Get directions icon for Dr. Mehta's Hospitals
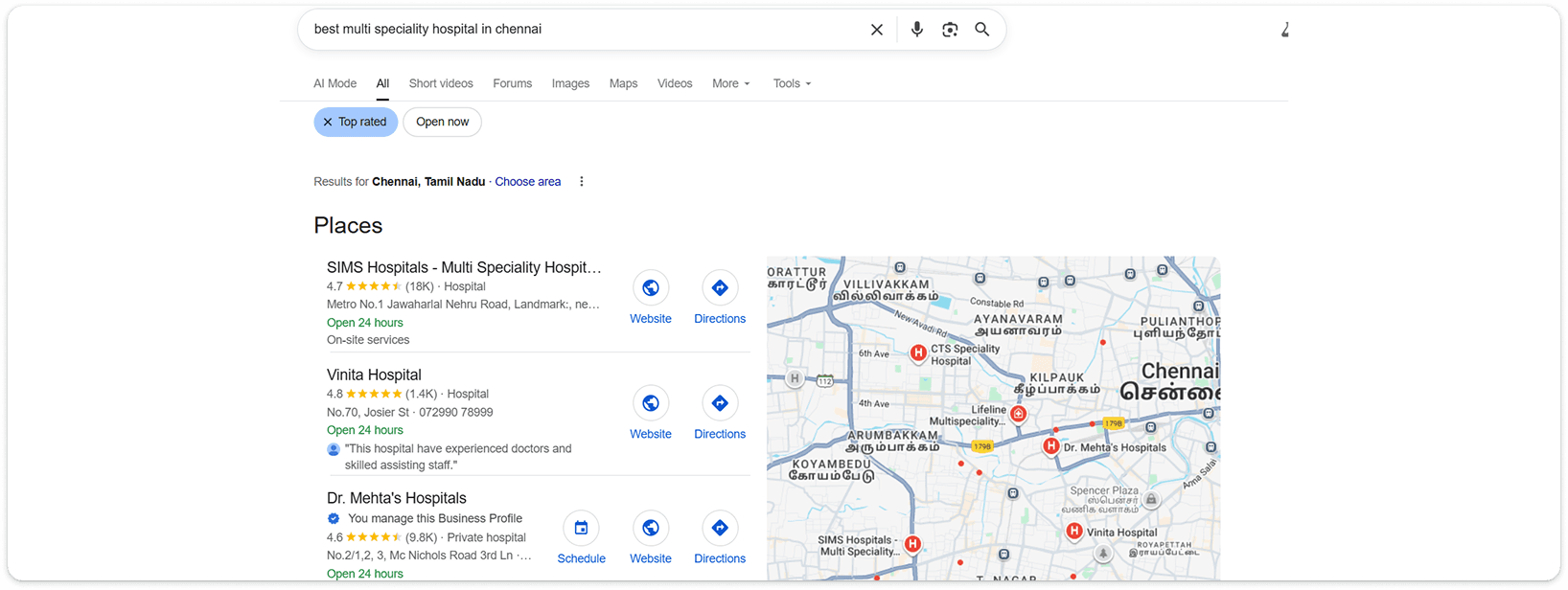Viewport: 1568px width, 590px height. (720, 528)
